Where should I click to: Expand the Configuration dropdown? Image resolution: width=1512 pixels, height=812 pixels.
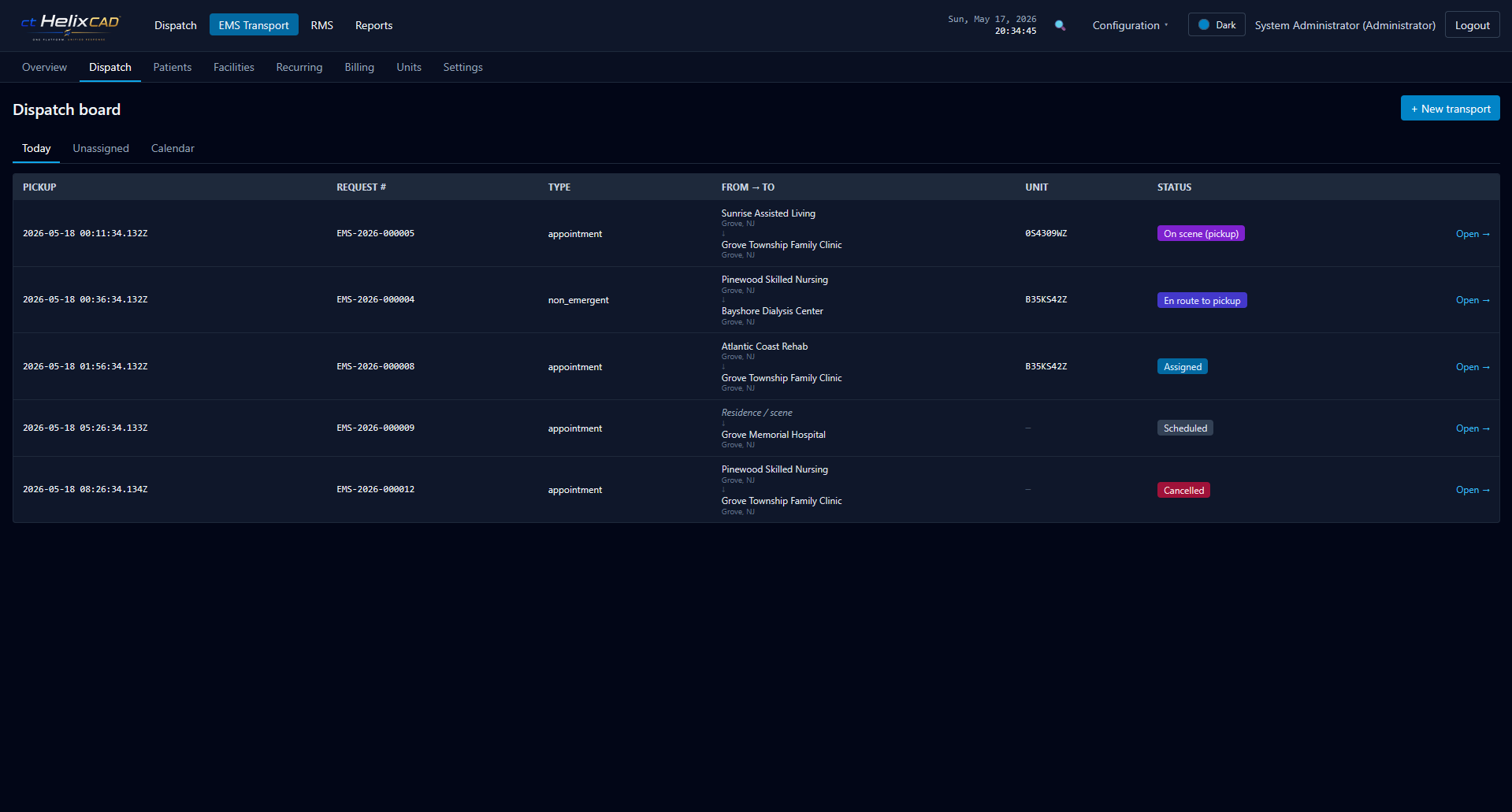point(1130,25)
